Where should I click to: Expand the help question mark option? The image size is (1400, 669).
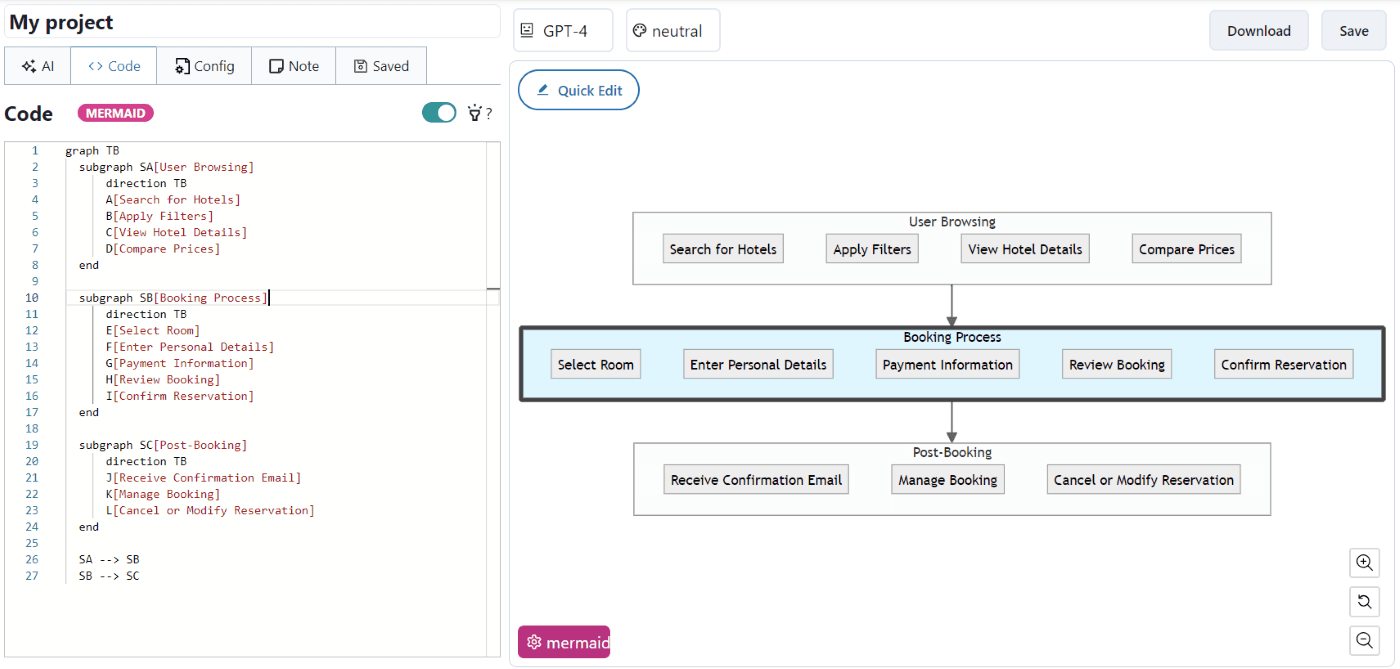coord(489,112)
